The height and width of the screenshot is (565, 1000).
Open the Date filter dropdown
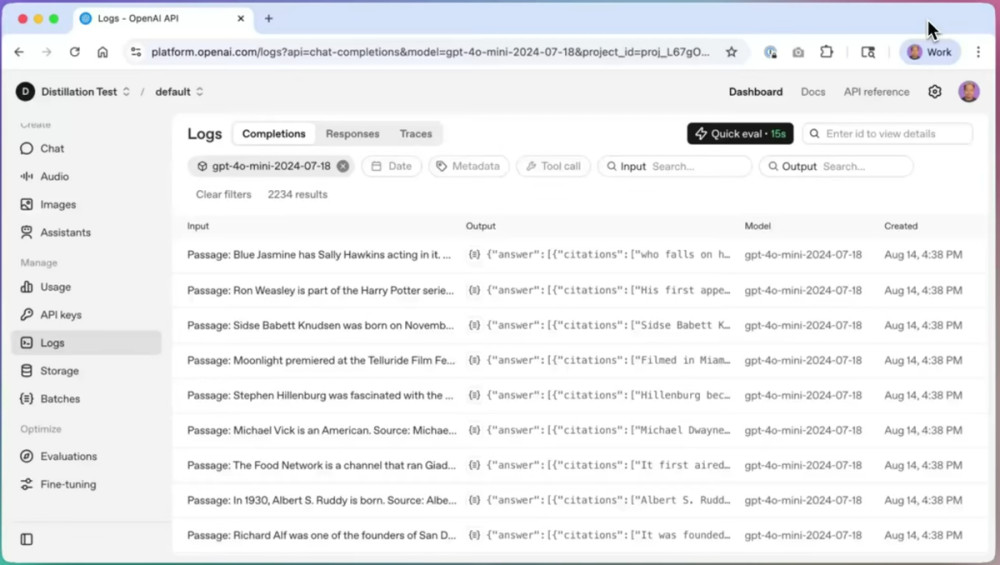click(x=391, y=166)
